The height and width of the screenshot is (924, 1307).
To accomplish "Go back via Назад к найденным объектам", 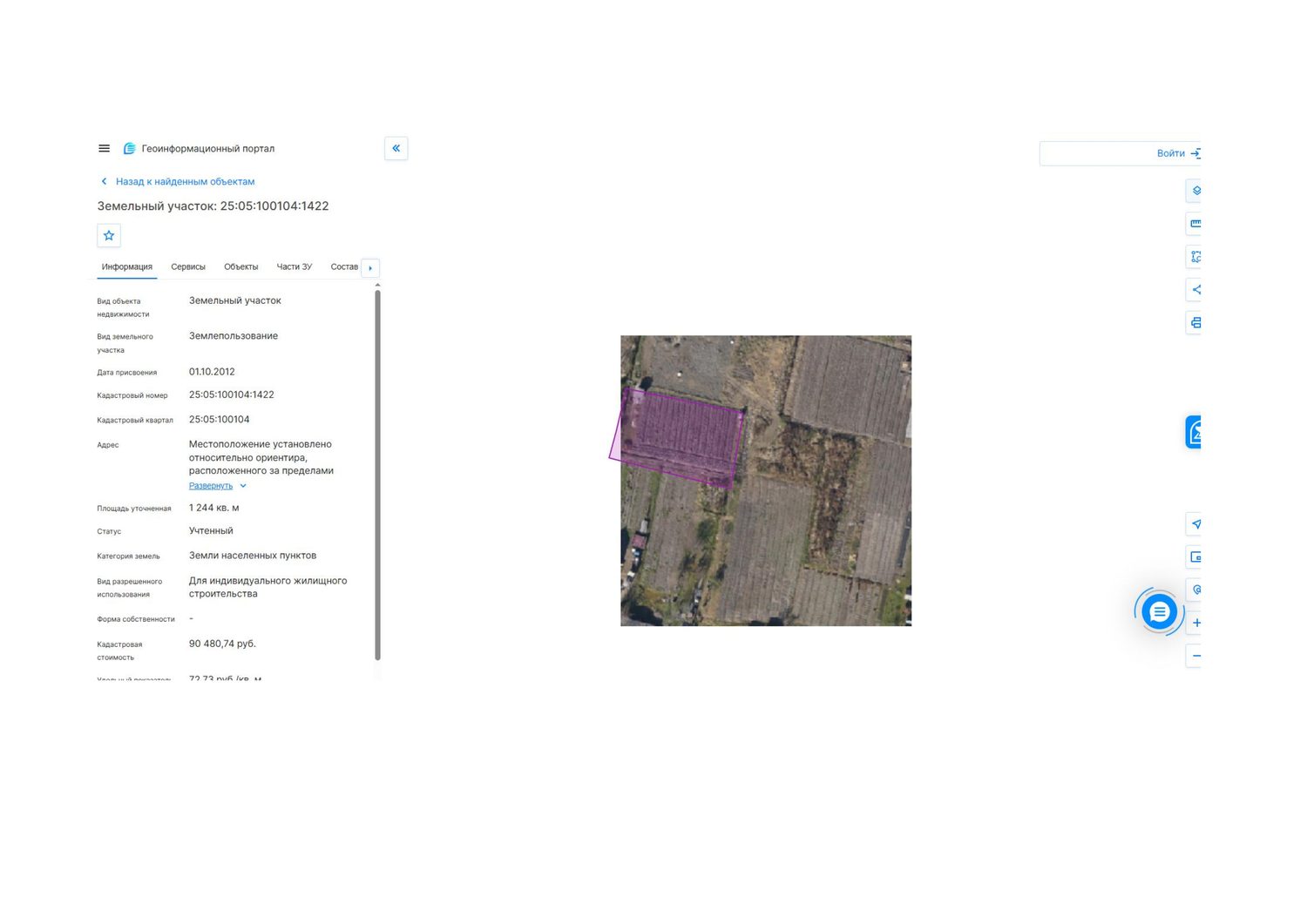I will [x=186, y=182].
